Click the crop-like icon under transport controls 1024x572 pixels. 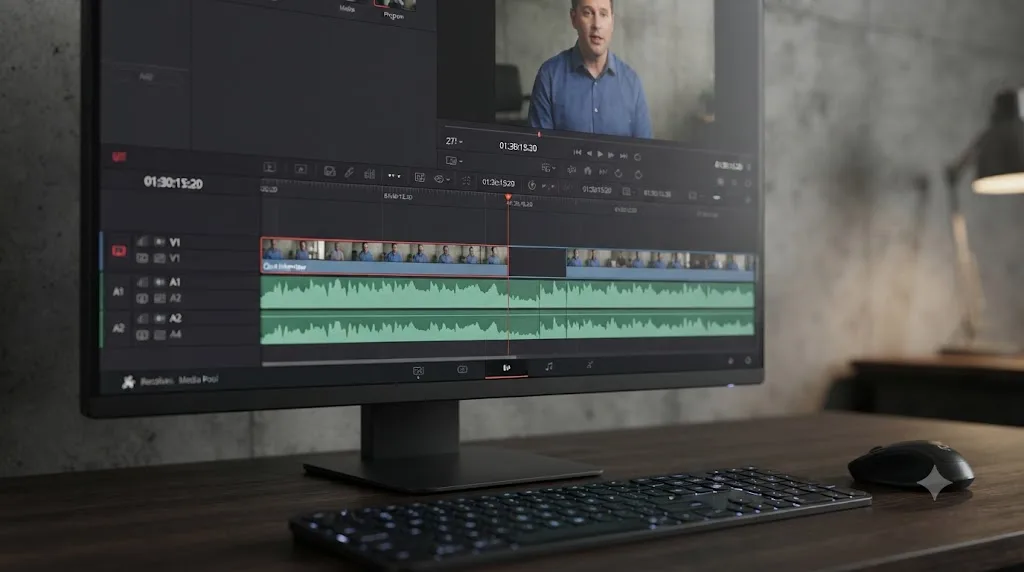(x=571, y=170)
